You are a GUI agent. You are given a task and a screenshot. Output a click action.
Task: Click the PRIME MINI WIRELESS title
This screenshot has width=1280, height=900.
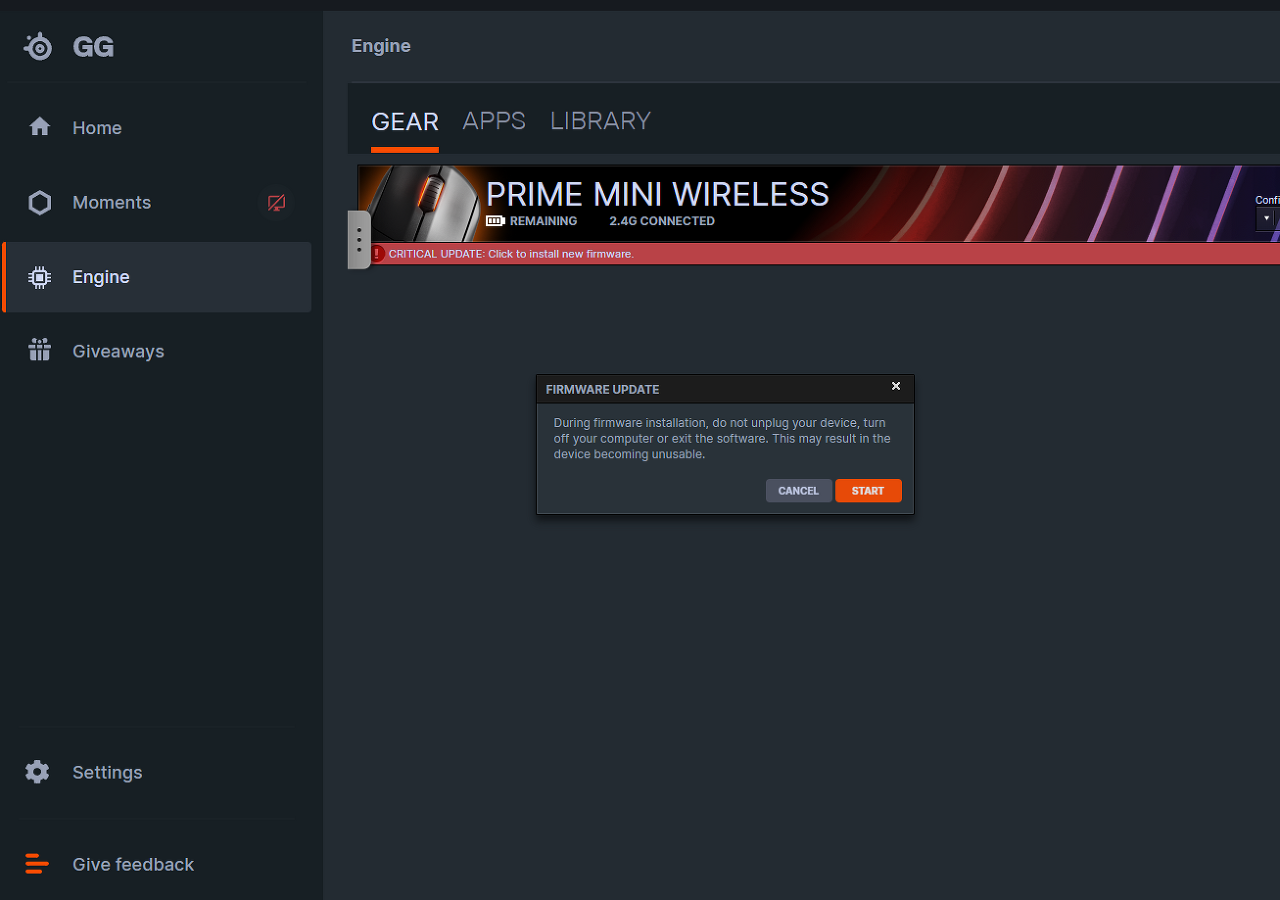coord(658,194)
